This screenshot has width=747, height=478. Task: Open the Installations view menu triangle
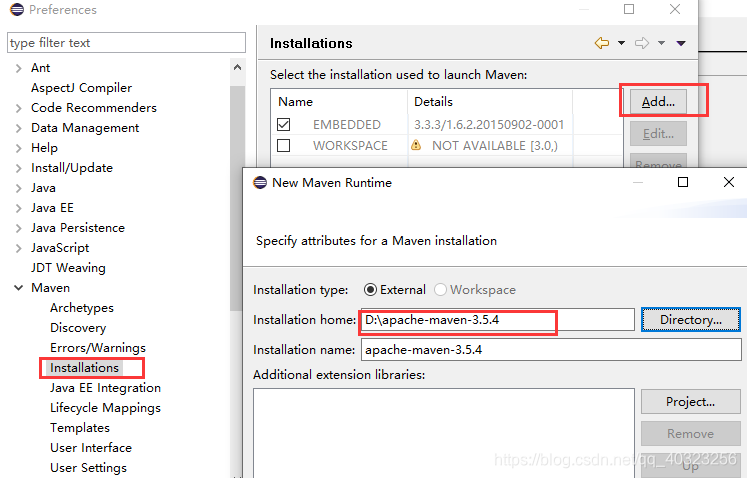point(681,43)
